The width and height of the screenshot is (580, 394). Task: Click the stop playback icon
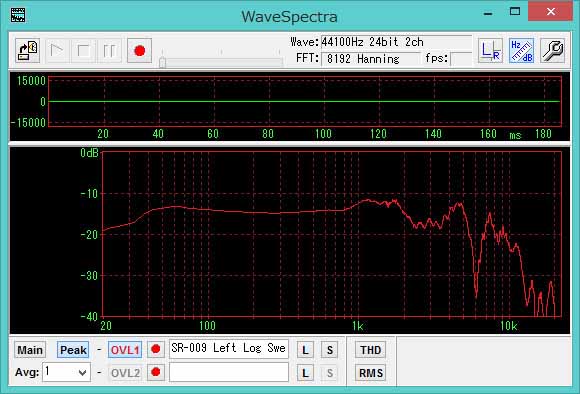(x=84, y=51)
